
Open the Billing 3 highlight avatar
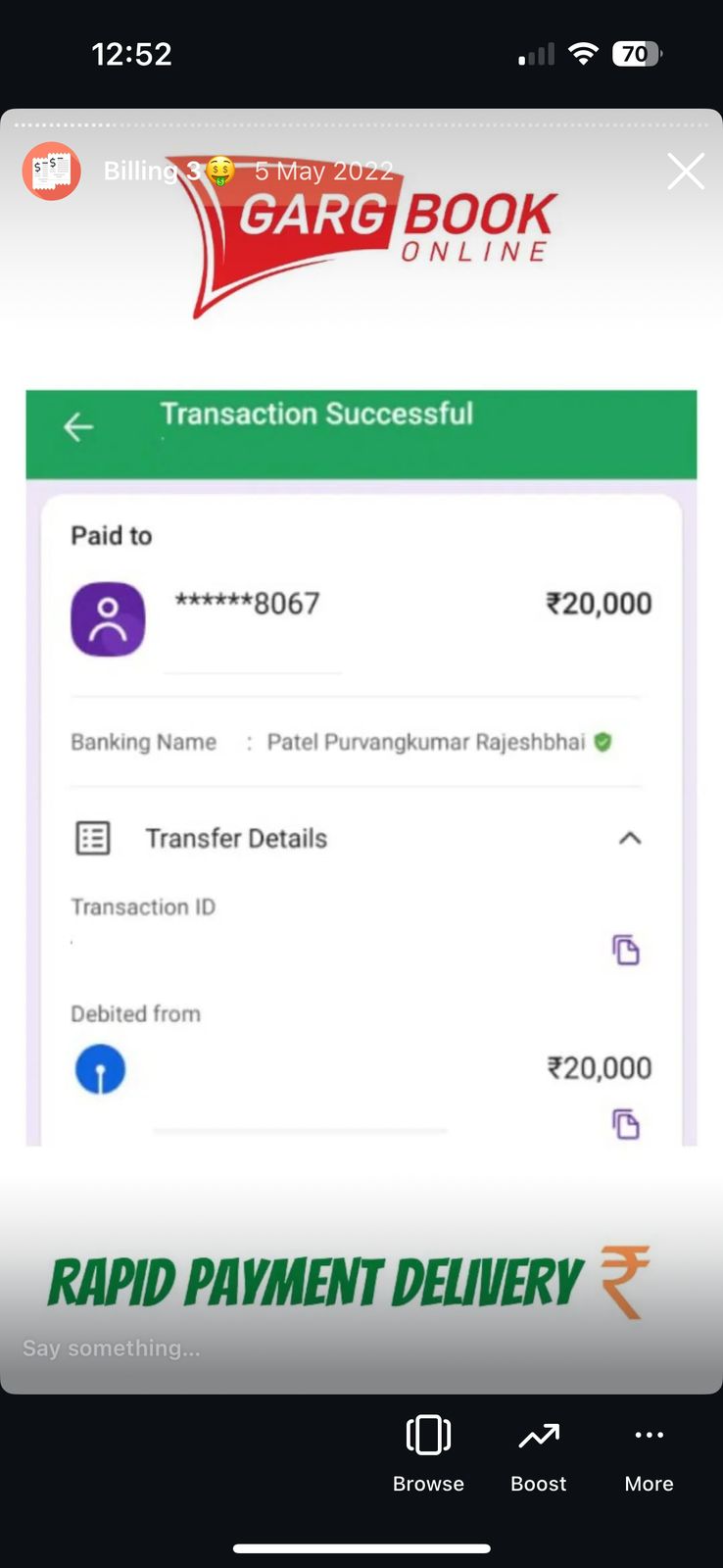[51, 171]
